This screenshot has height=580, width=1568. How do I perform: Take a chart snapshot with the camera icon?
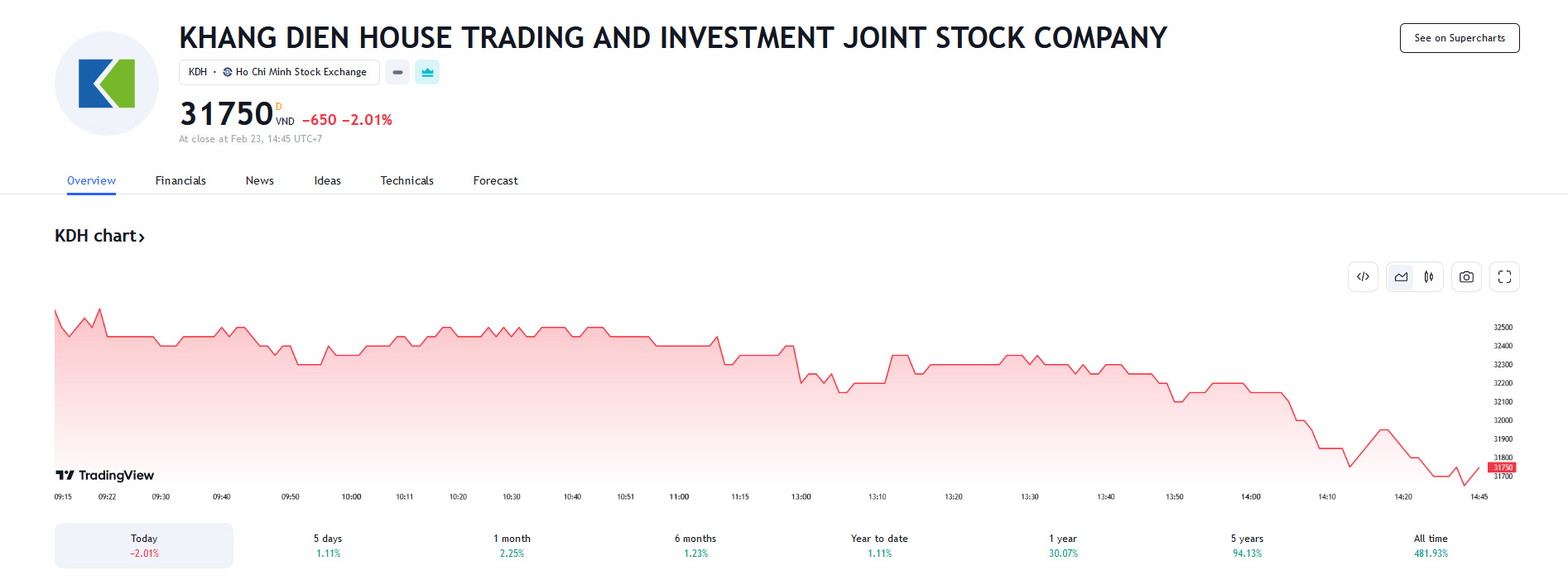1466,276
